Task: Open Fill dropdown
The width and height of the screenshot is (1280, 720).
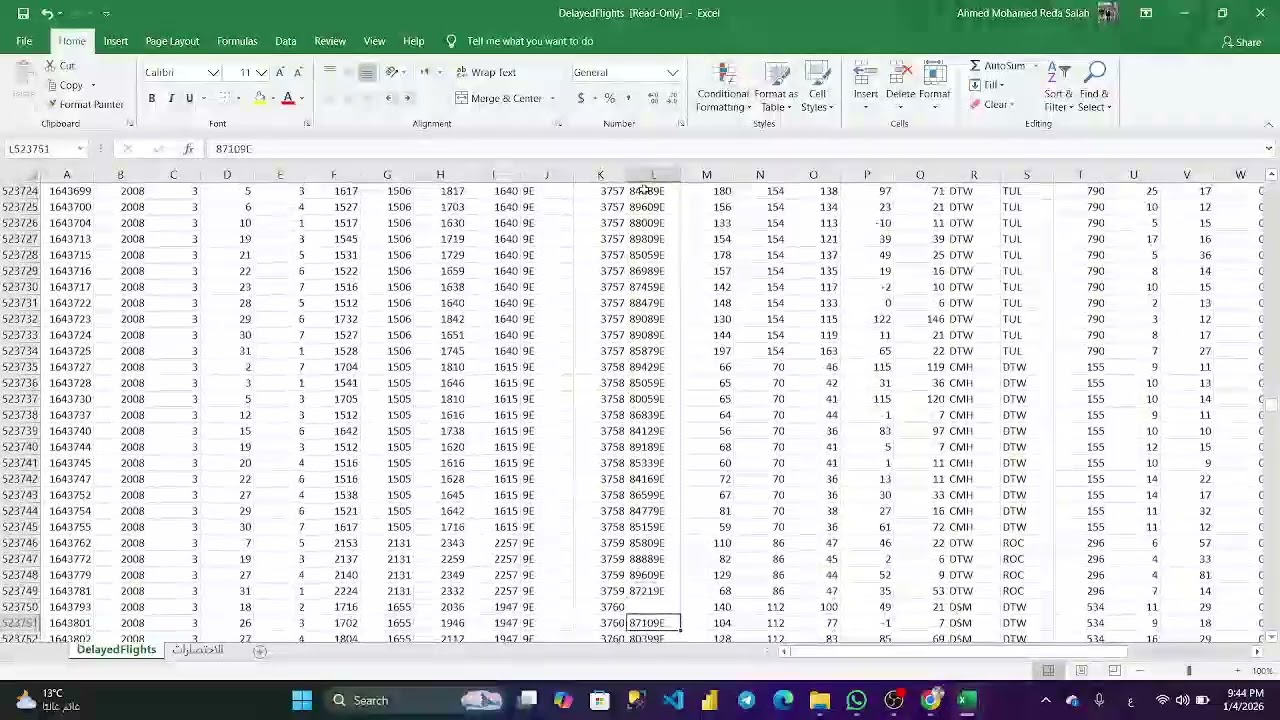Action: 990,85
